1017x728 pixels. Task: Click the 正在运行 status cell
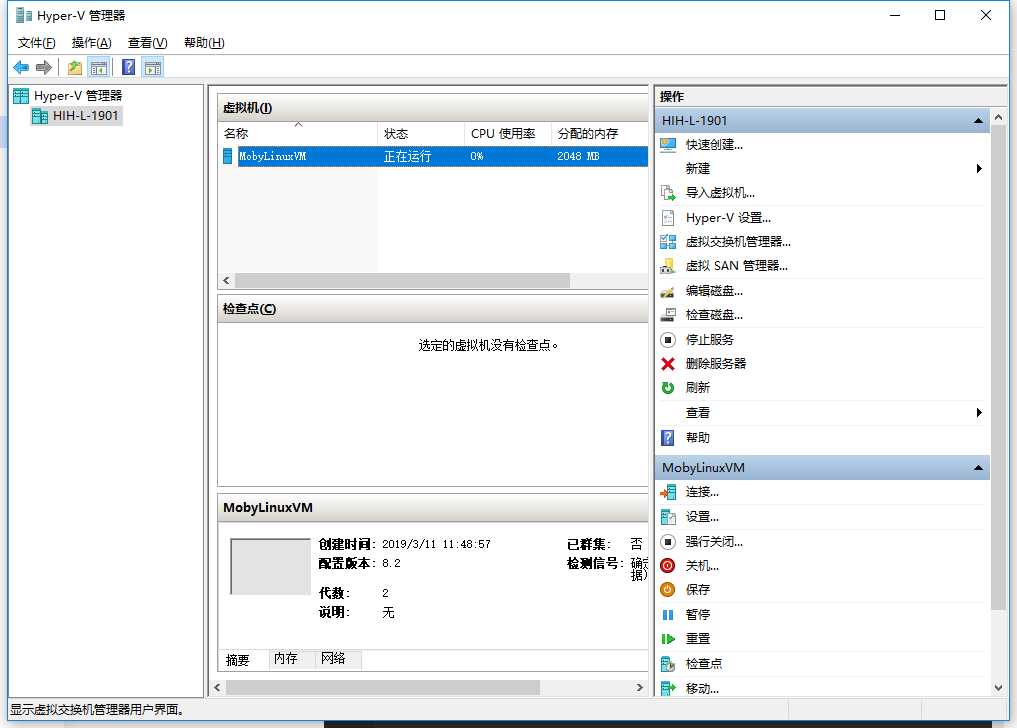(x=407, y=156)
